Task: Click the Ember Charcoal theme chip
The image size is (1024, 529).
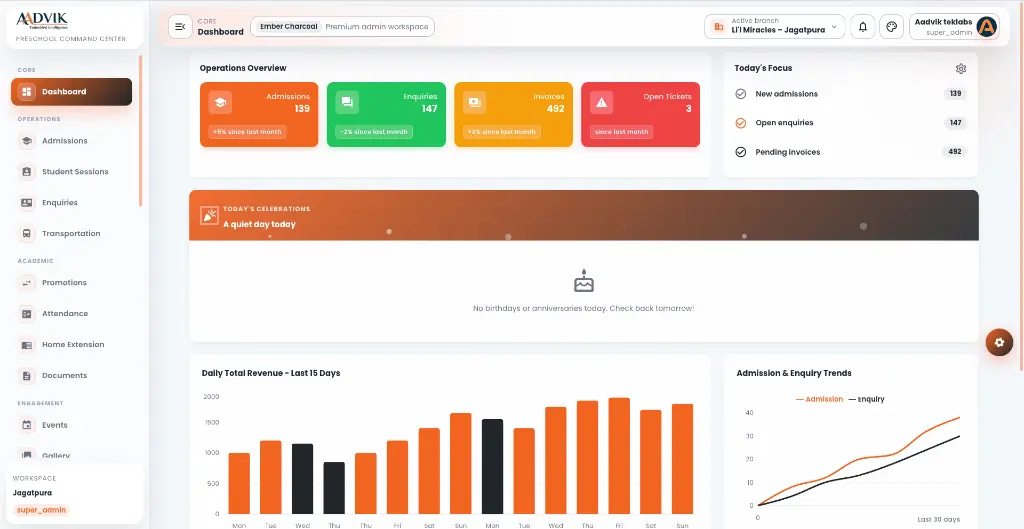Action: point(289,27)
